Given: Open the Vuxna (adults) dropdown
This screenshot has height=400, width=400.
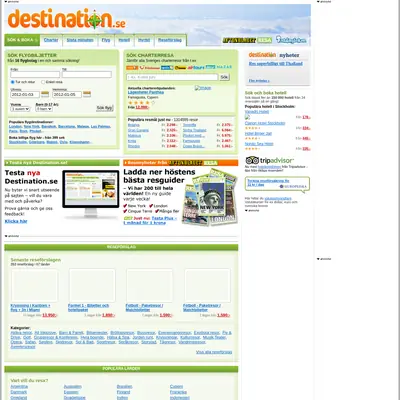Looking at the screenshot, I should click(x=20, y=109).
